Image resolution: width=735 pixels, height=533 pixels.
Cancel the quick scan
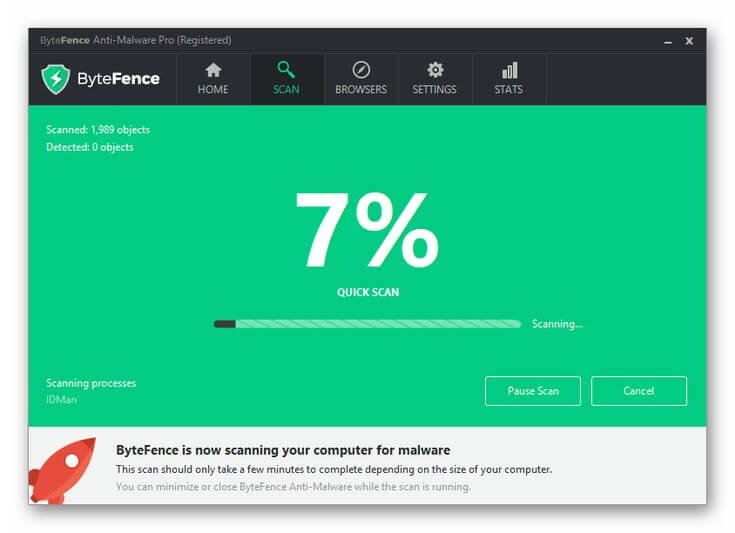[x=639, y=391]
